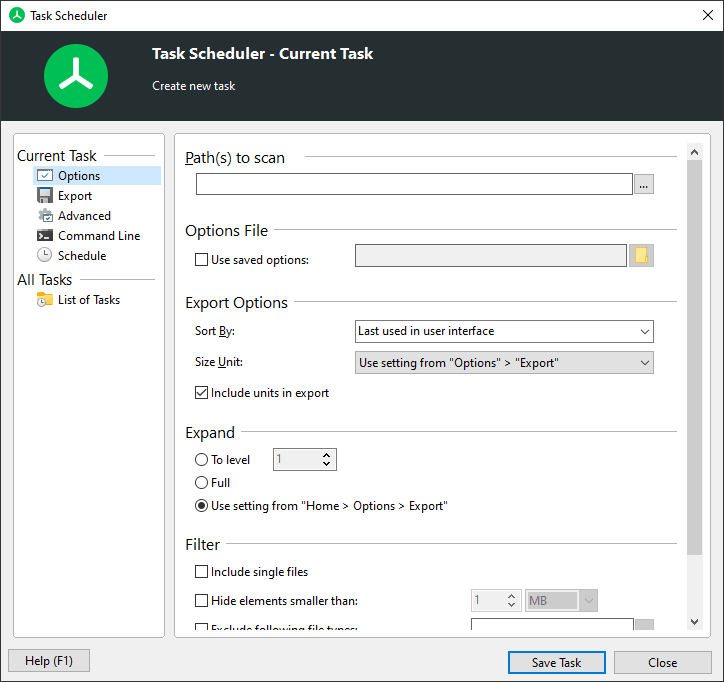Enable Include single files checkbox

(202, 572)
